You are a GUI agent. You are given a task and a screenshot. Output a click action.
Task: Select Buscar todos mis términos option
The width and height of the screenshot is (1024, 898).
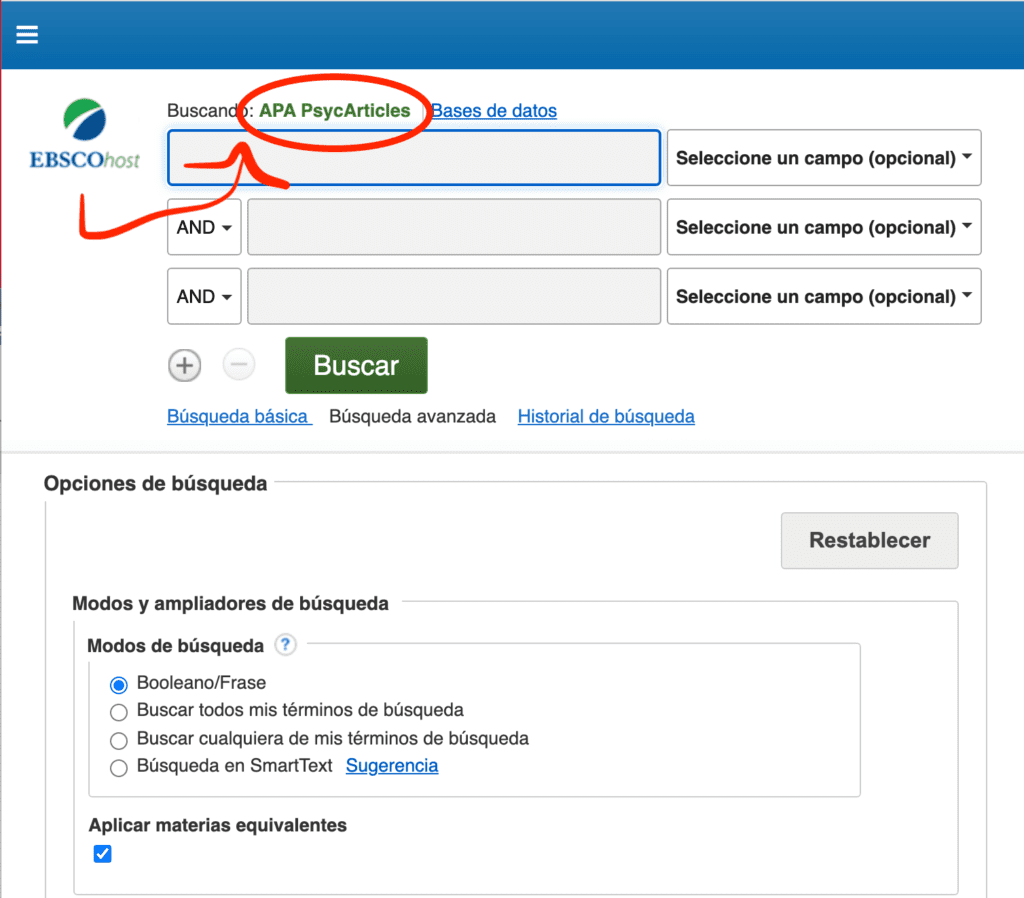pyautogui.click(x=119, y=712)
